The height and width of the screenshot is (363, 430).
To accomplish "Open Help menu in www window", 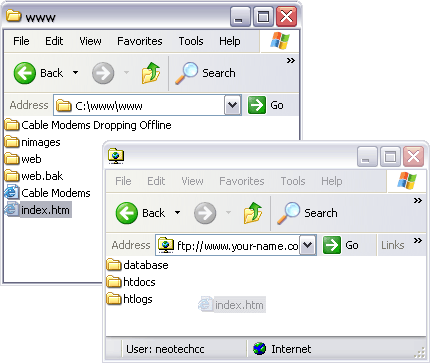I will pos(230,41).
